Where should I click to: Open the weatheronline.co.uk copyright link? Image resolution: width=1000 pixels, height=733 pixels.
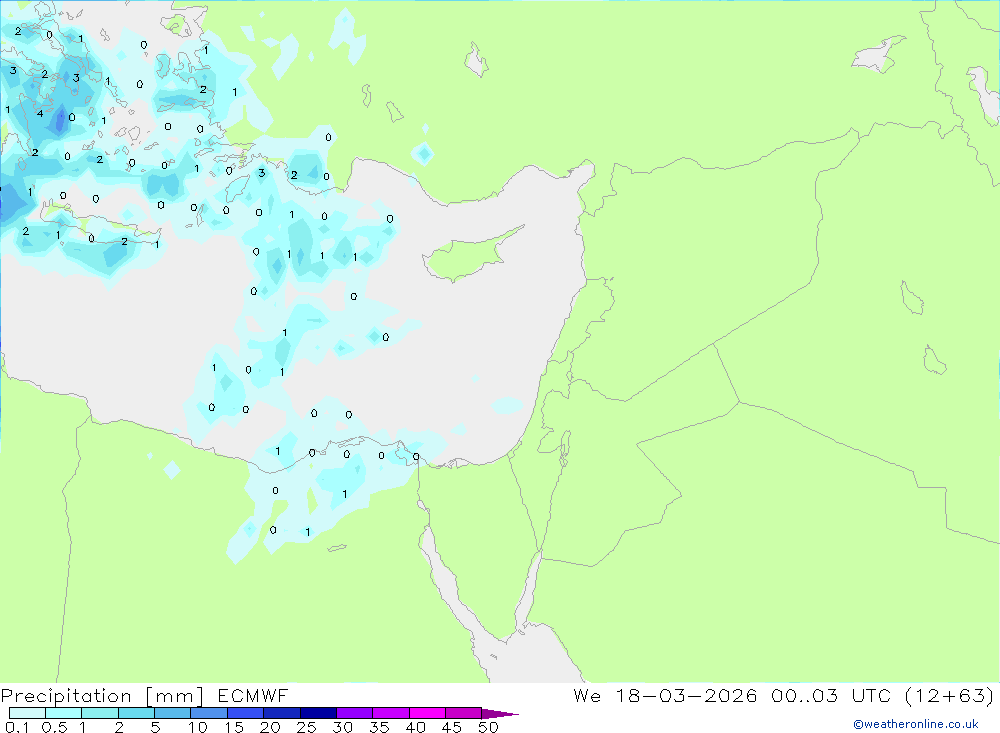tap(916, 724)
